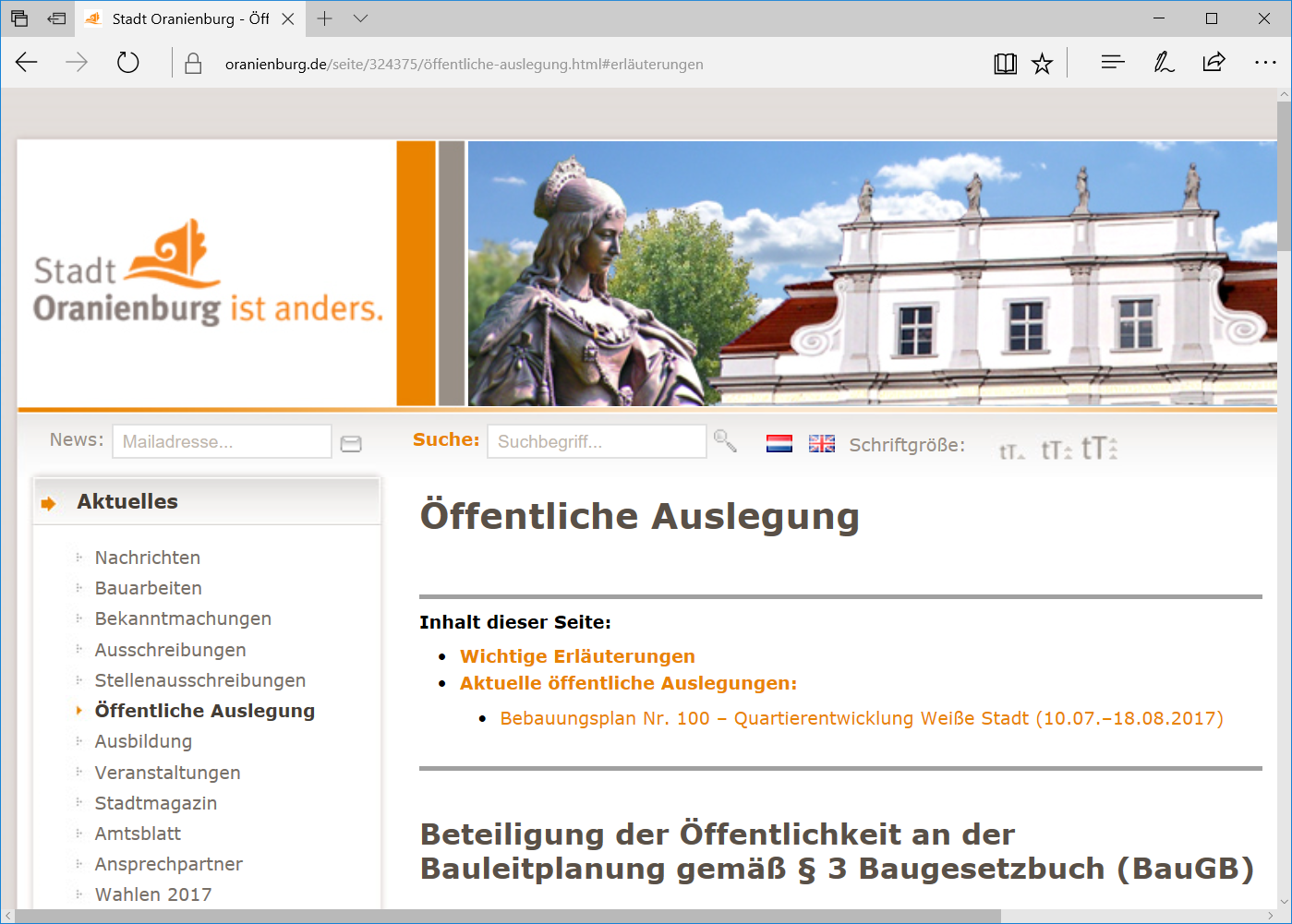Select Amtsblatt from the sidebar menu
The image size is (1292, 924).
[138, 834]
